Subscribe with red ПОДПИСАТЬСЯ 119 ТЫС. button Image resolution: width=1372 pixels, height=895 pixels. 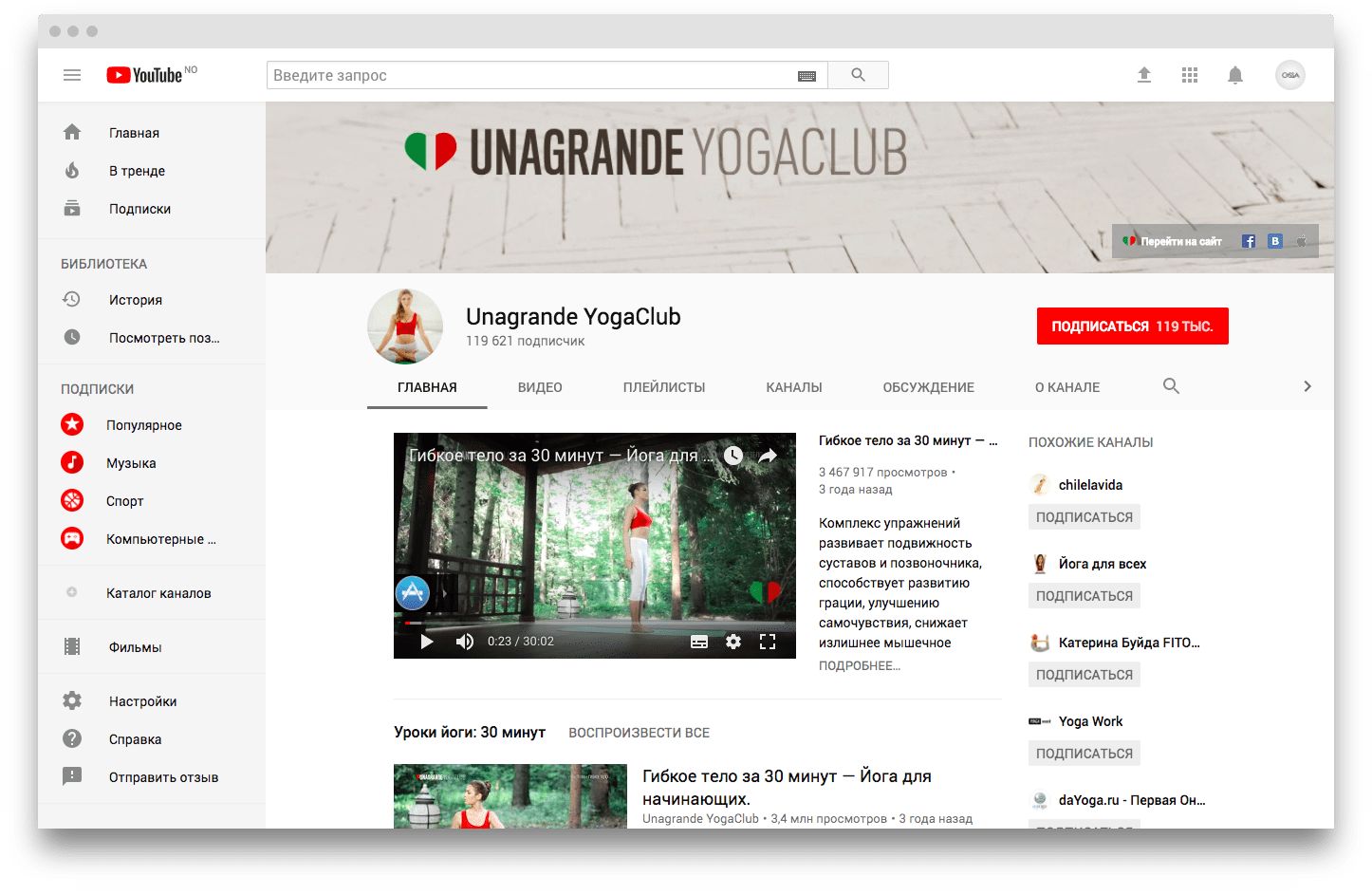[x=1133, y=326]
